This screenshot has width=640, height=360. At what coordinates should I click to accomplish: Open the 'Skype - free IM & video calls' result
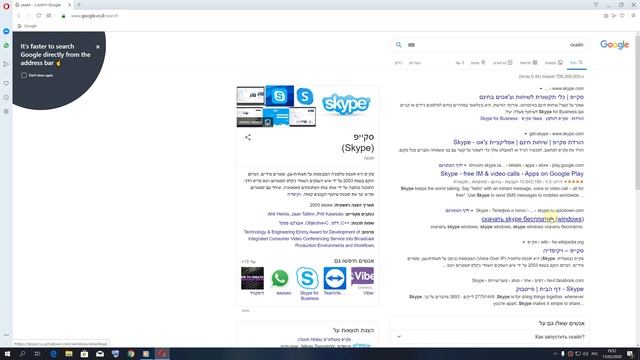(x=512, y=174)
